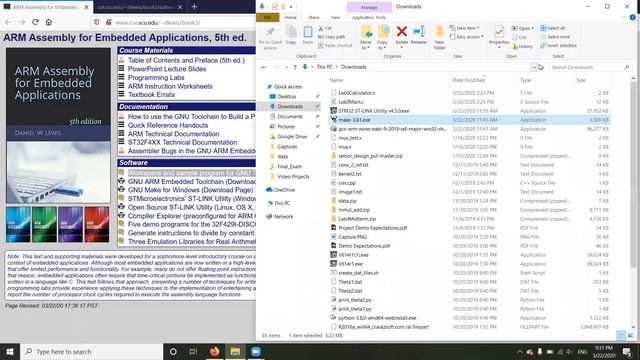Viewport: 640px width, 360px height.
Task: Open the Explorer help icon
Action: [632, 18]
